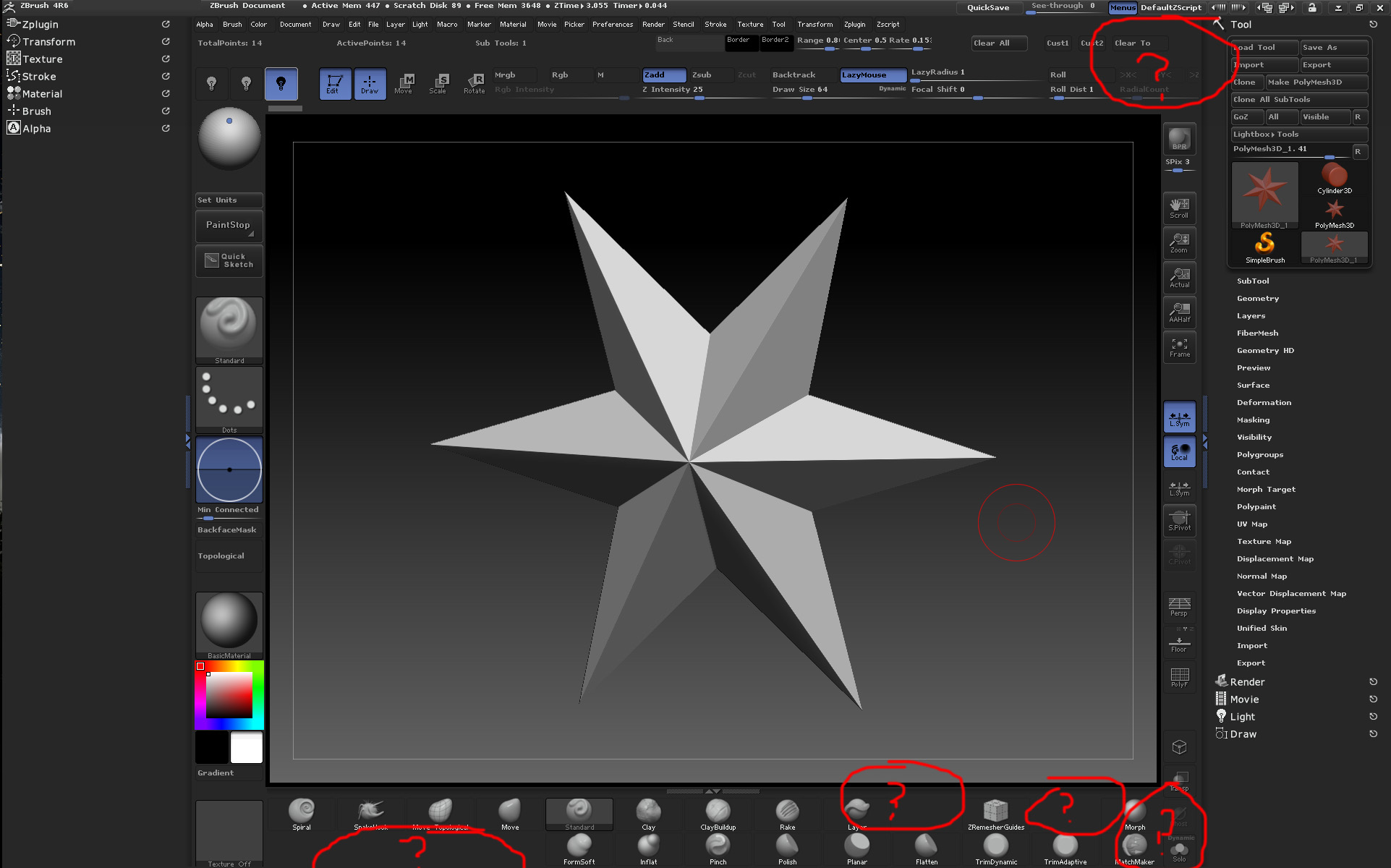1391x868 pixels.
Task: Select the Planar brush
Action: pos(857,849)
